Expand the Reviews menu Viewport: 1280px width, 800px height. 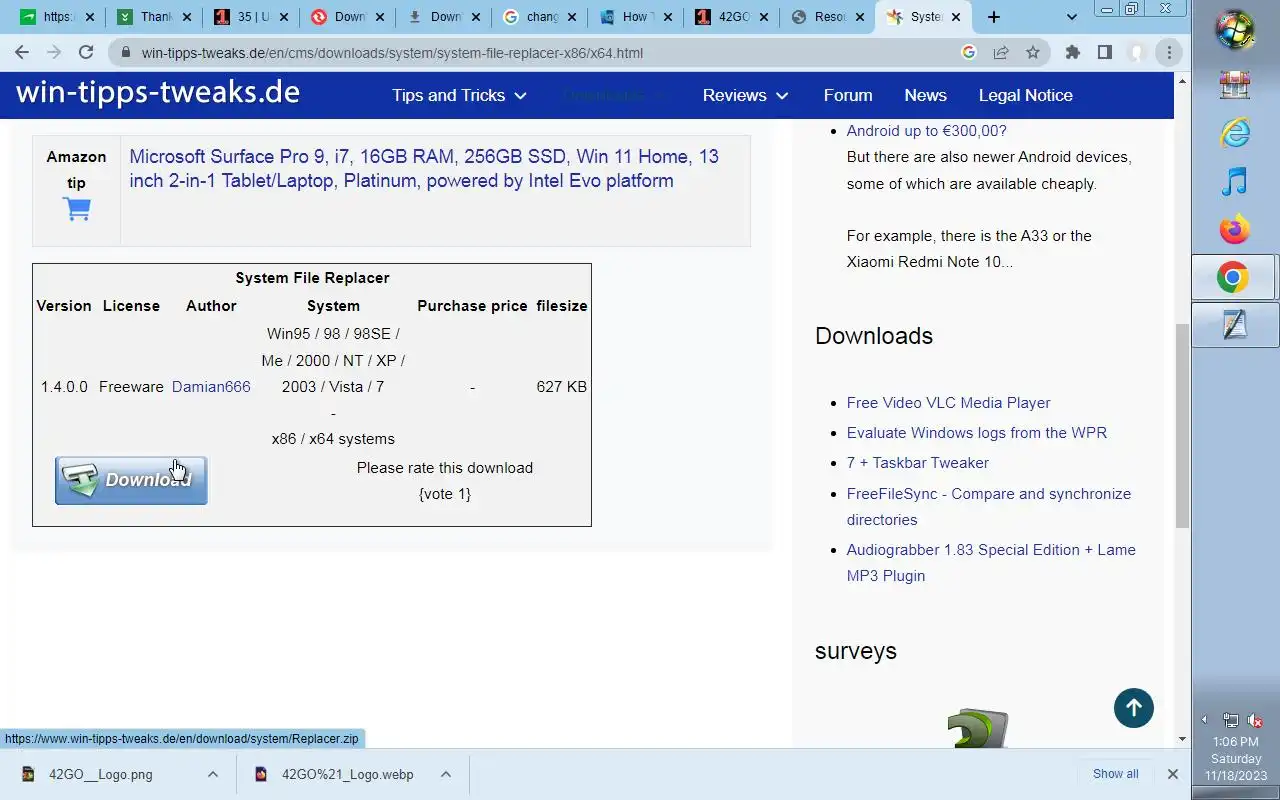[745, 95]
